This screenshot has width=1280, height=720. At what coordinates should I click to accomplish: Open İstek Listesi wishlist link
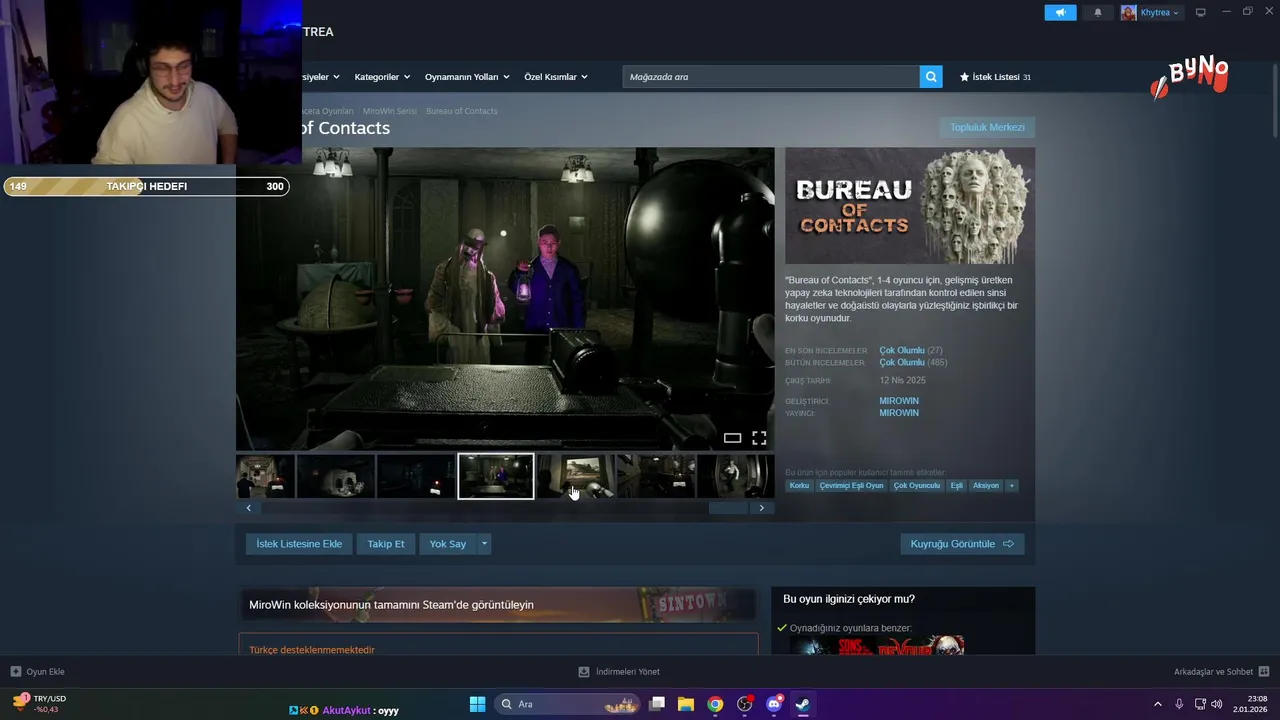click(995, 77)
